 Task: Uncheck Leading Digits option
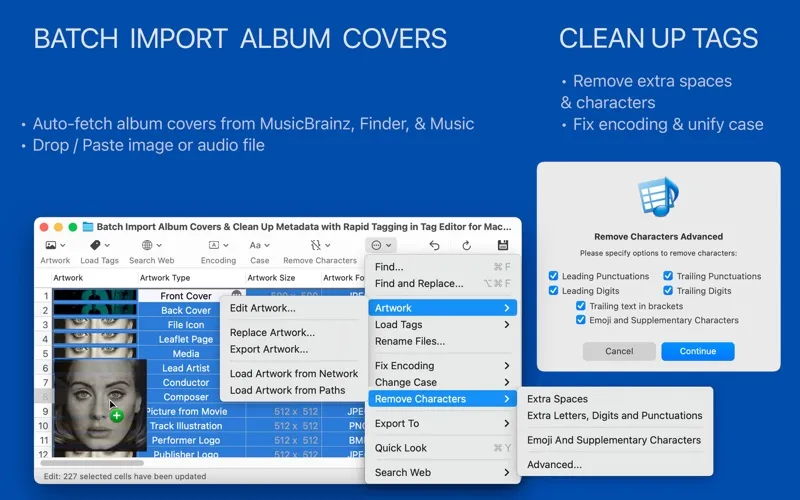point(553,290)
